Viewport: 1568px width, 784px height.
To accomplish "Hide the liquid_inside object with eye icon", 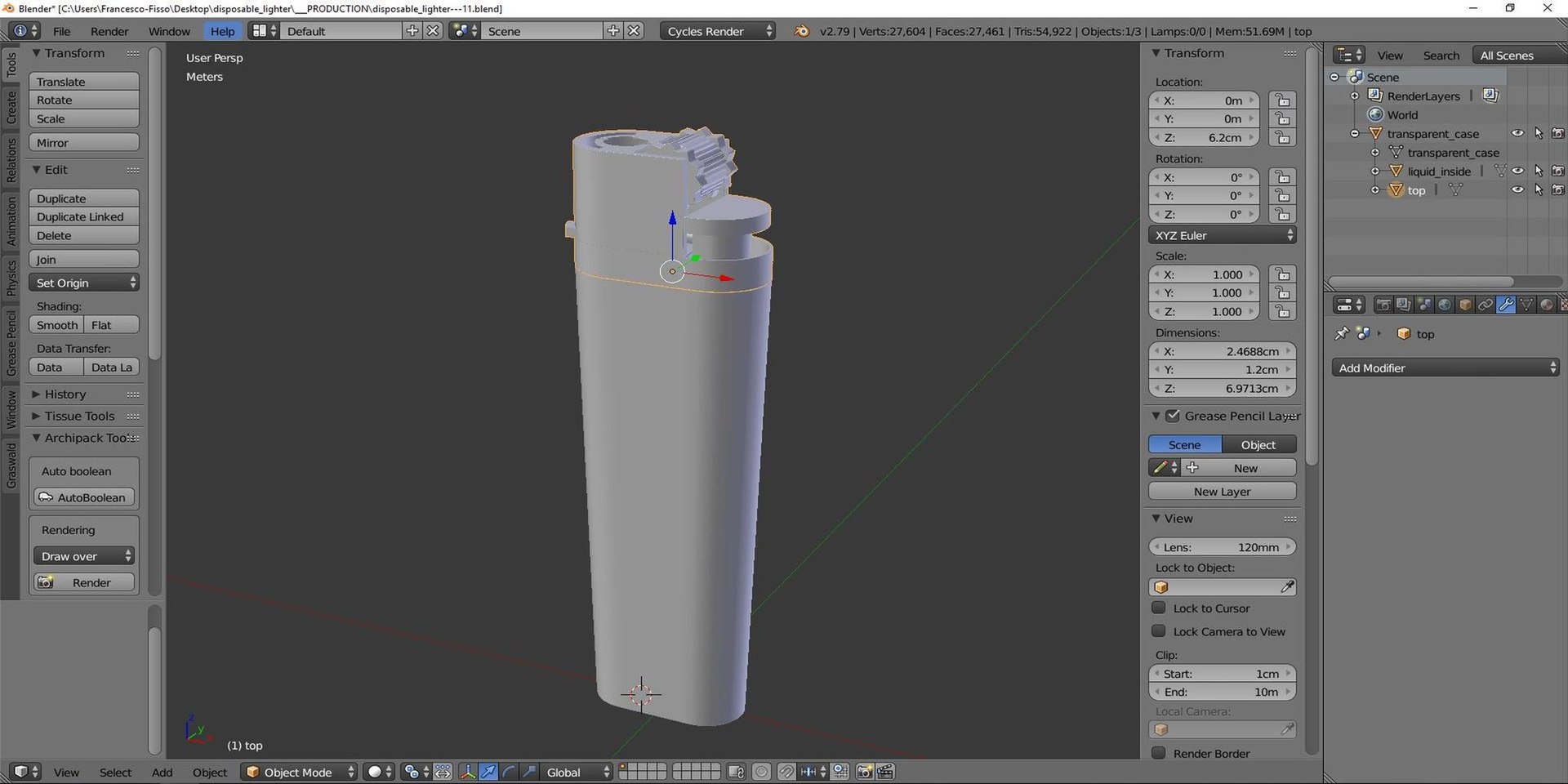I will pyautogui.click(x=1517, y=171).
